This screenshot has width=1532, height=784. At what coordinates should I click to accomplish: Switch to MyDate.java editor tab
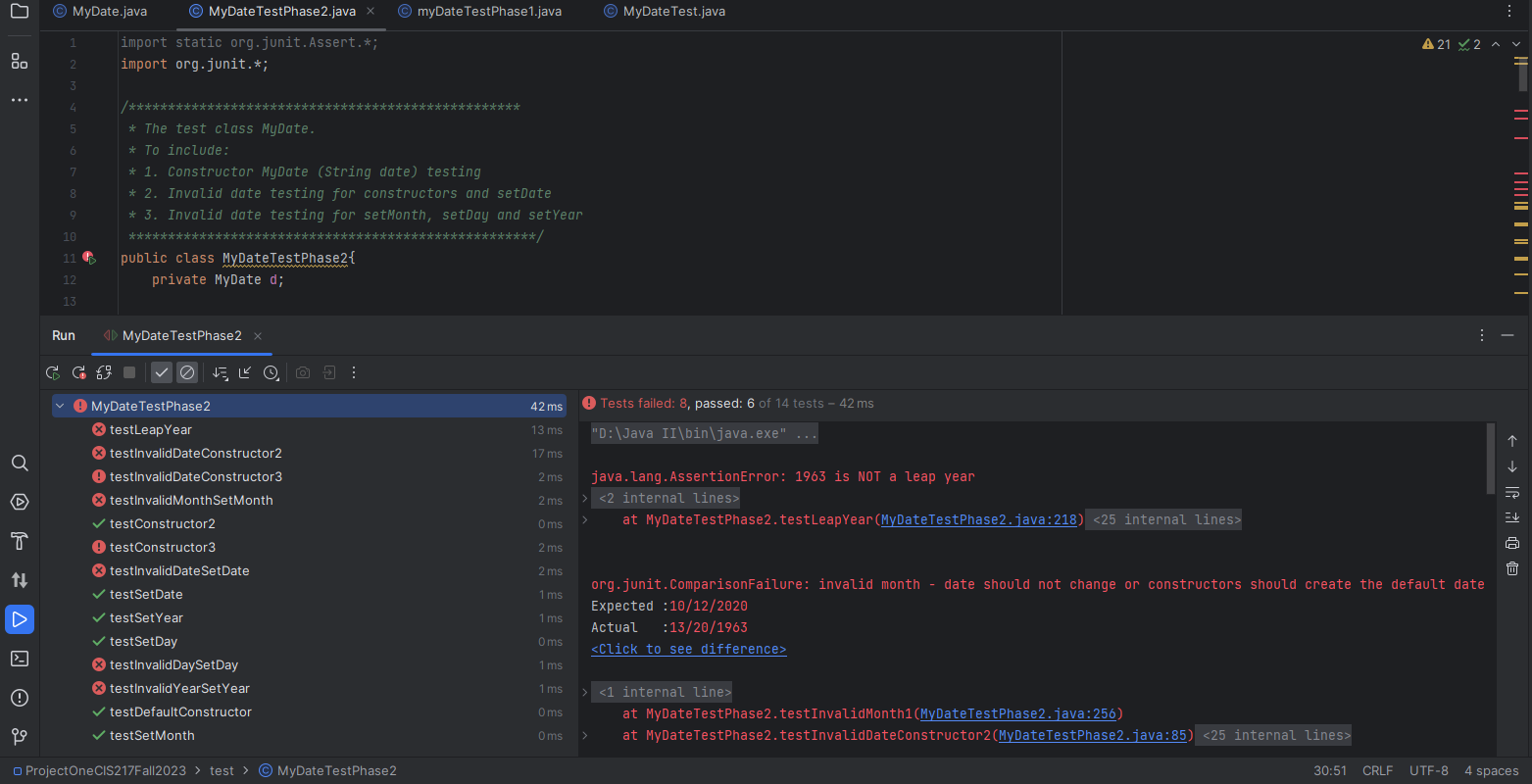tap(100, 12)
